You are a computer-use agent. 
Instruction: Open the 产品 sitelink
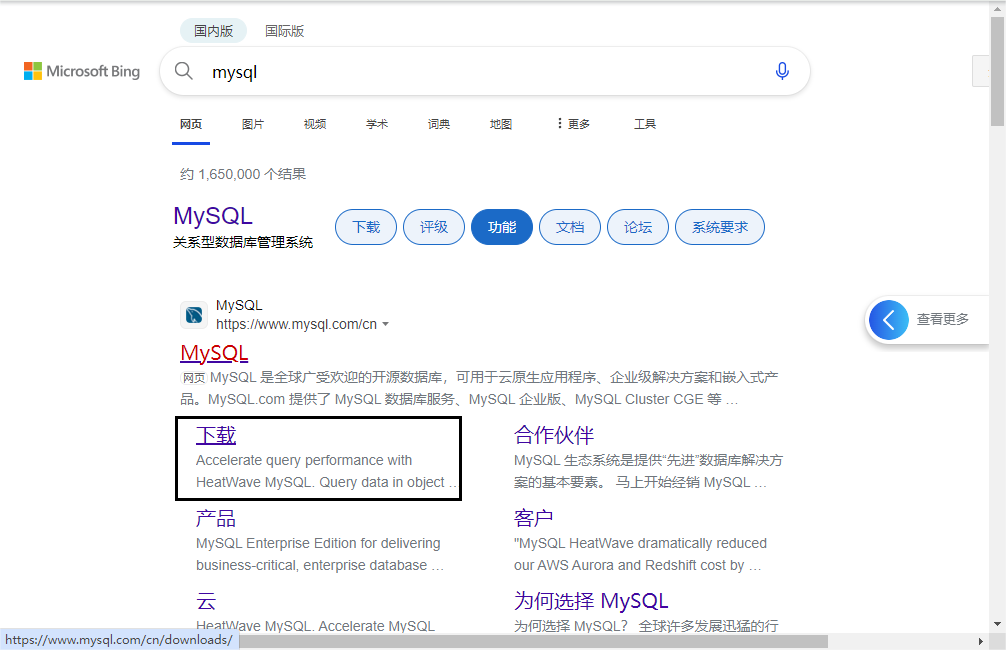coord(216,518)
